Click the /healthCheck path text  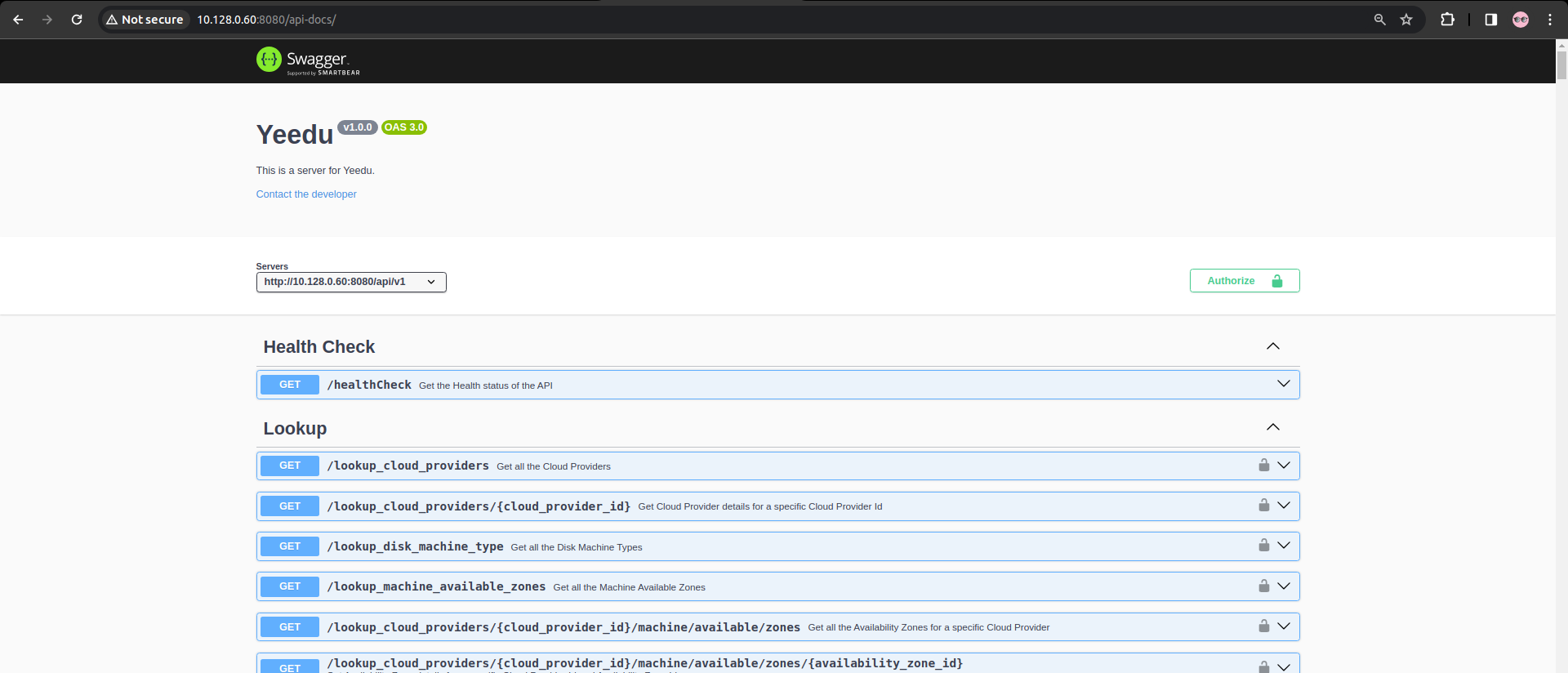pyautogui.click(x=369, y=385)
